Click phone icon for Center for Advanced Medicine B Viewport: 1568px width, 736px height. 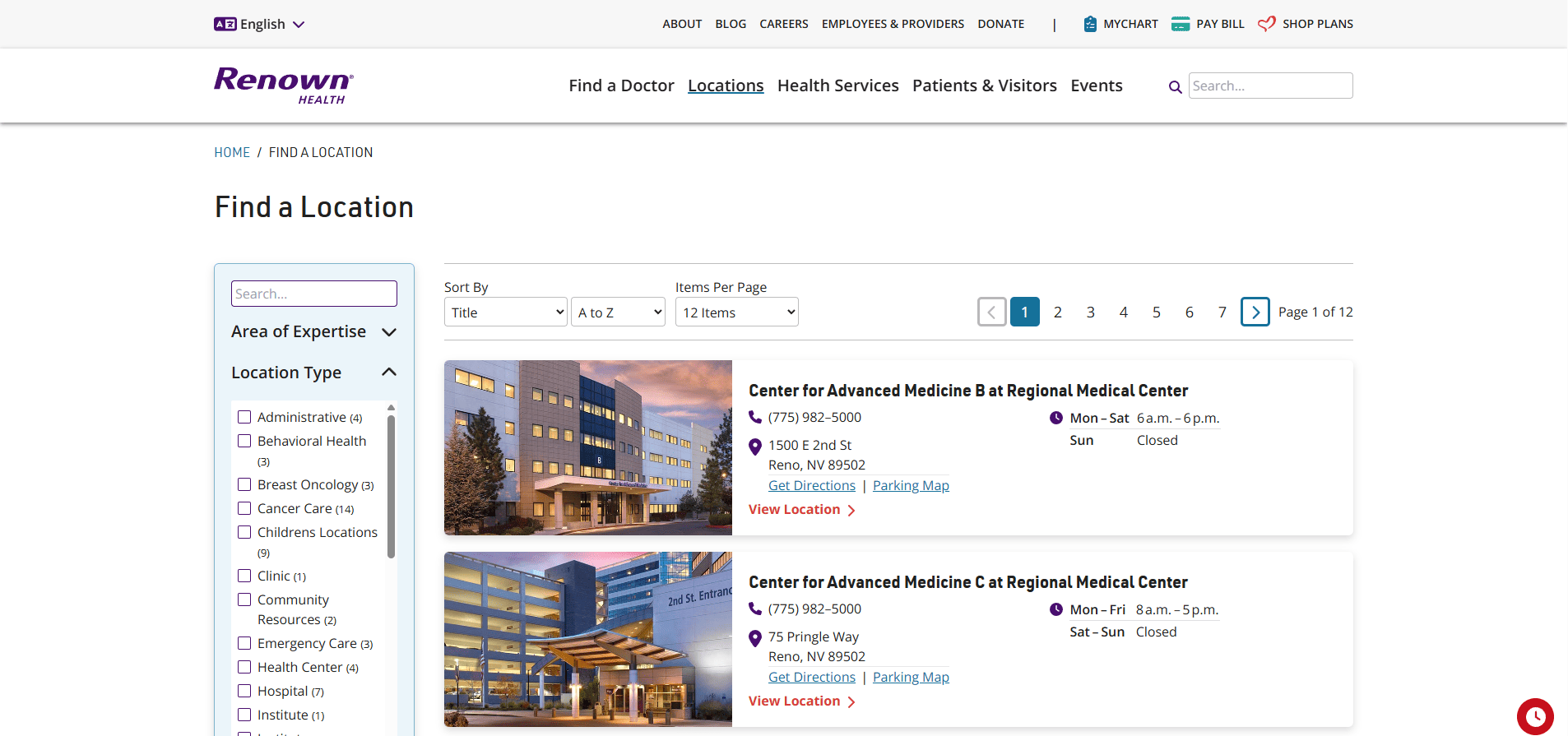755,417
